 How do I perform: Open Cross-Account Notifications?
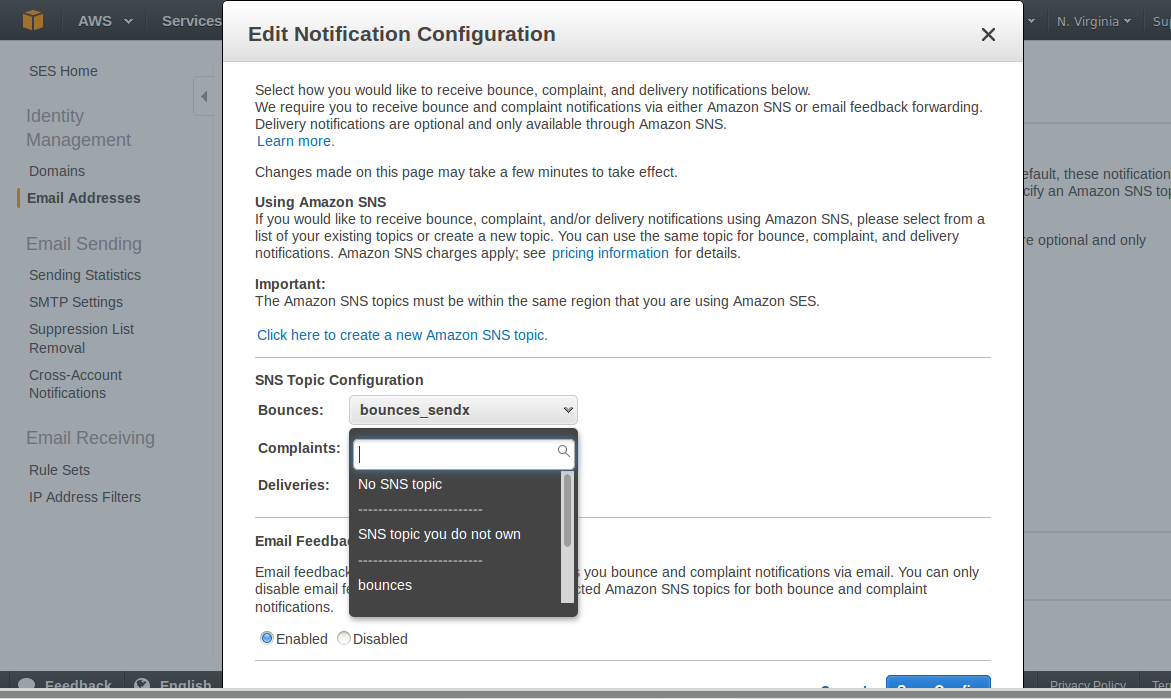[x=75, y=384]
